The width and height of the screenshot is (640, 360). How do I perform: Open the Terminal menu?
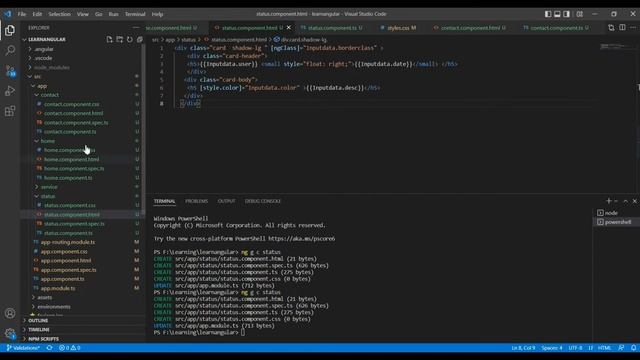(135, 14)
